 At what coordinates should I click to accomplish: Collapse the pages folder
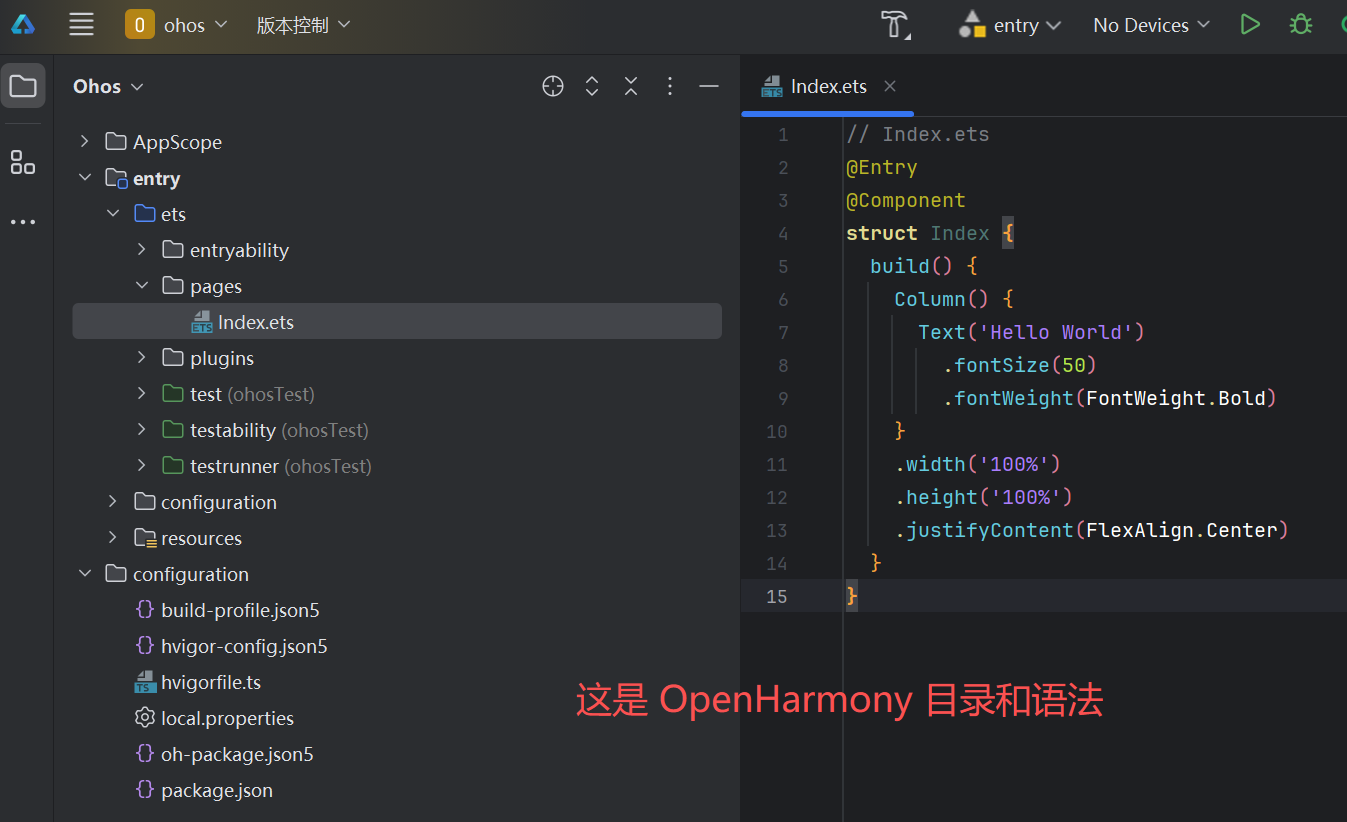[x=141, y=285]
